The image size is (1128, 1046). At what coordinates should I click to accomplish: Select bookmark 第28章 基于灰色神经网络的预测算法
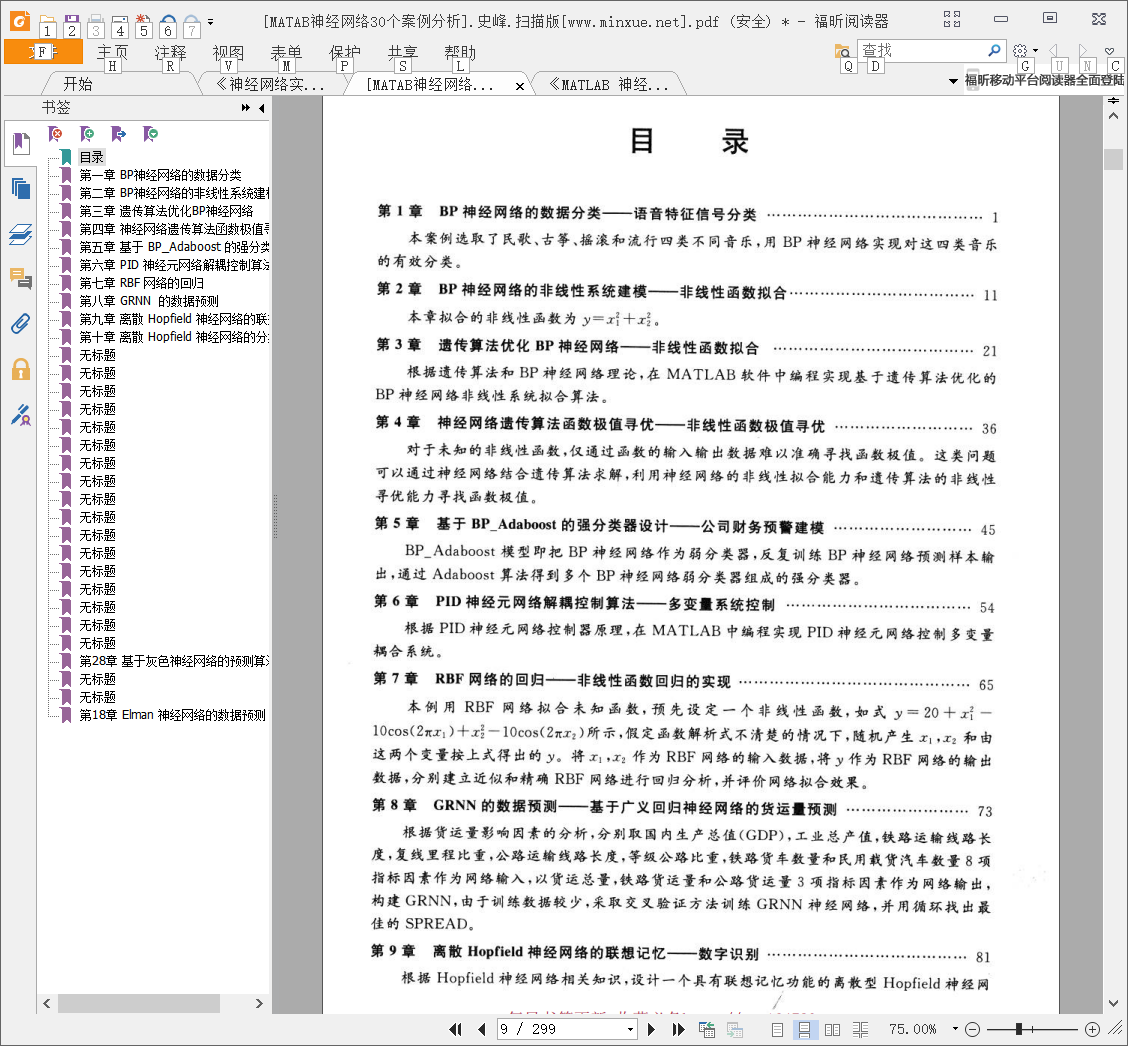(174, 660)
